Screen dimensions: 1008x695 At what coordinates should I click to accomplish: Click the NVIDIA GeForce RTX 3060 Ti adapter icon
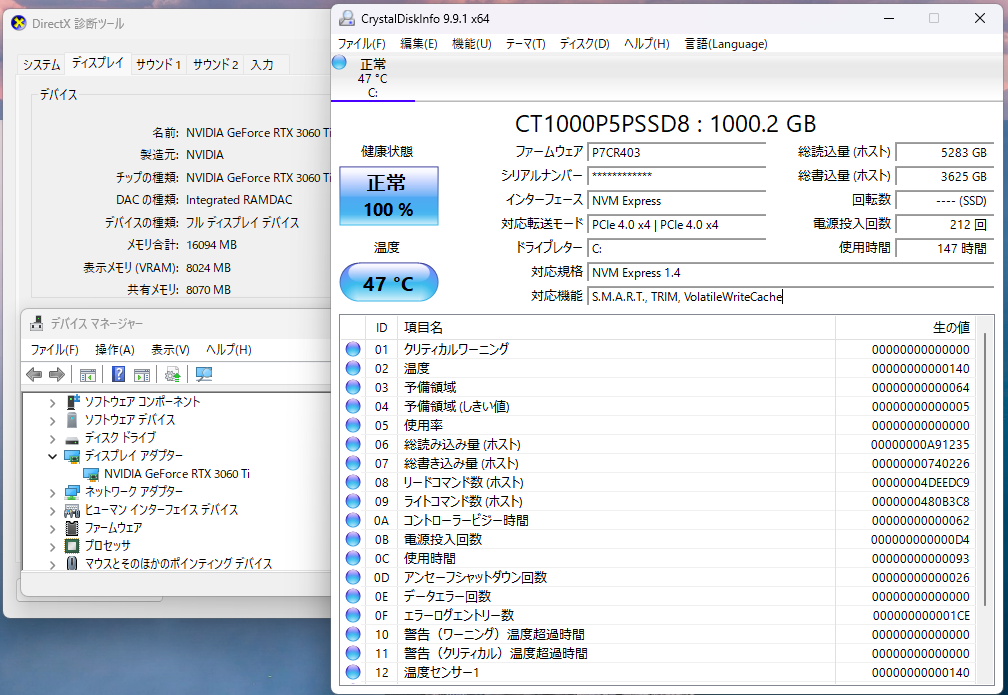pos(91,474)
